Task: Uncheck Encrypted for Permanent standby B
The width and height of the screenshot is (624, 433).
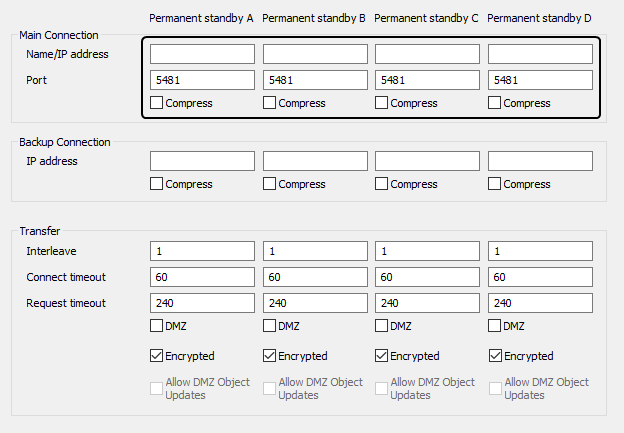Action: pos(269,355)
